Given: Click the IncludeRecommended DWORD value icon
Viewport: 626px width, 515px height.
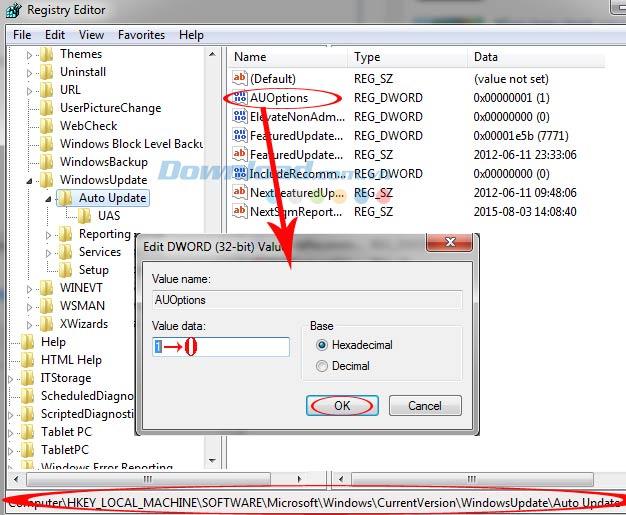Looking at the screenshot, I should tap(240, 173).
